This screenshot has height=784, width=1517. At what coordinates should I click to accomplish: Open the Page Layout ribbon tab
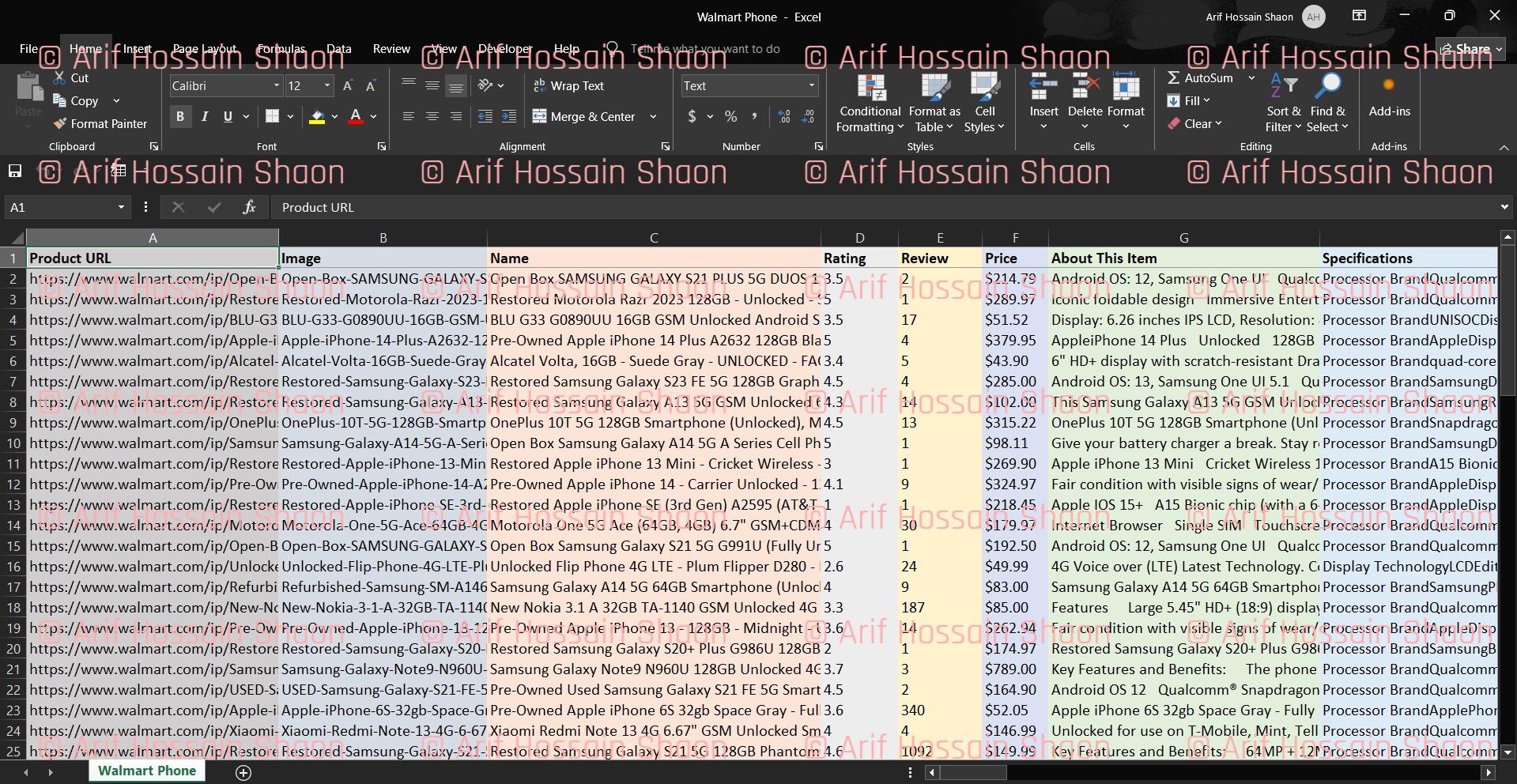(x=204, y=49)
